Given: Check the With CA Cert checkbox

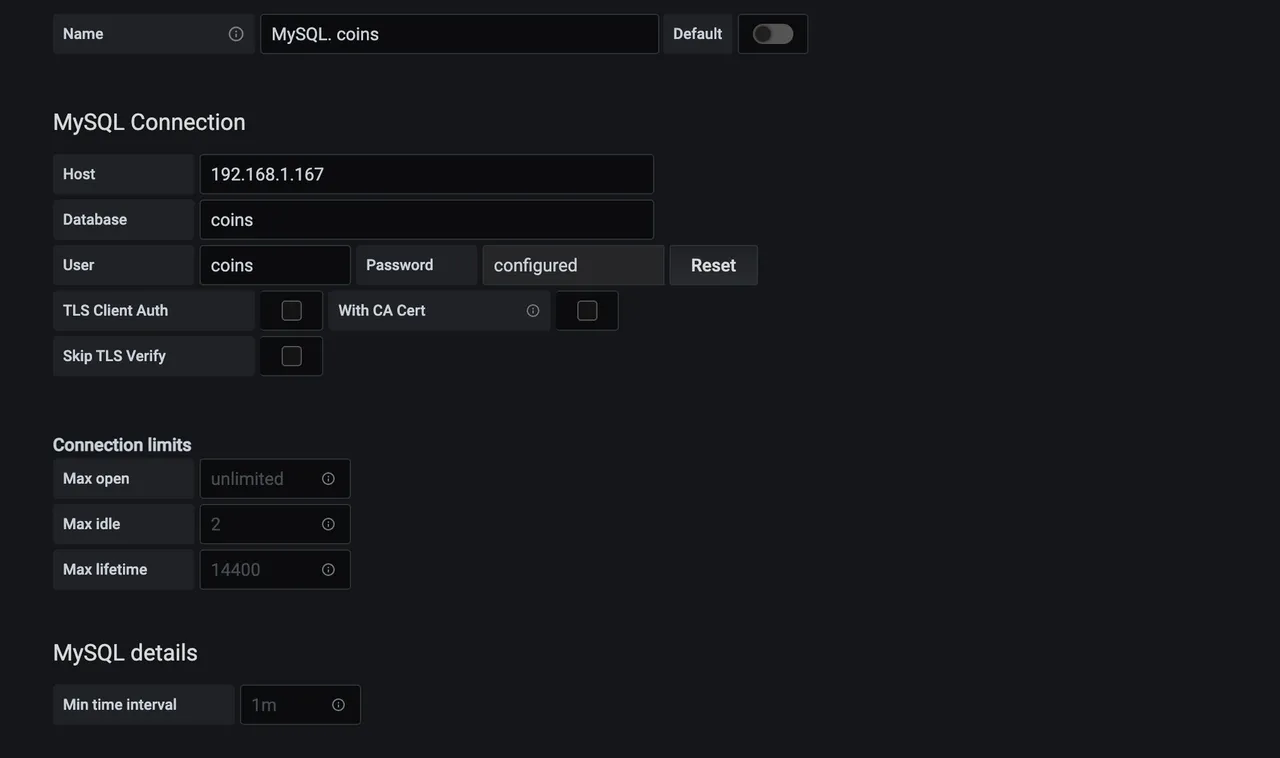Looking at the screenshot, I should (587, 311).
